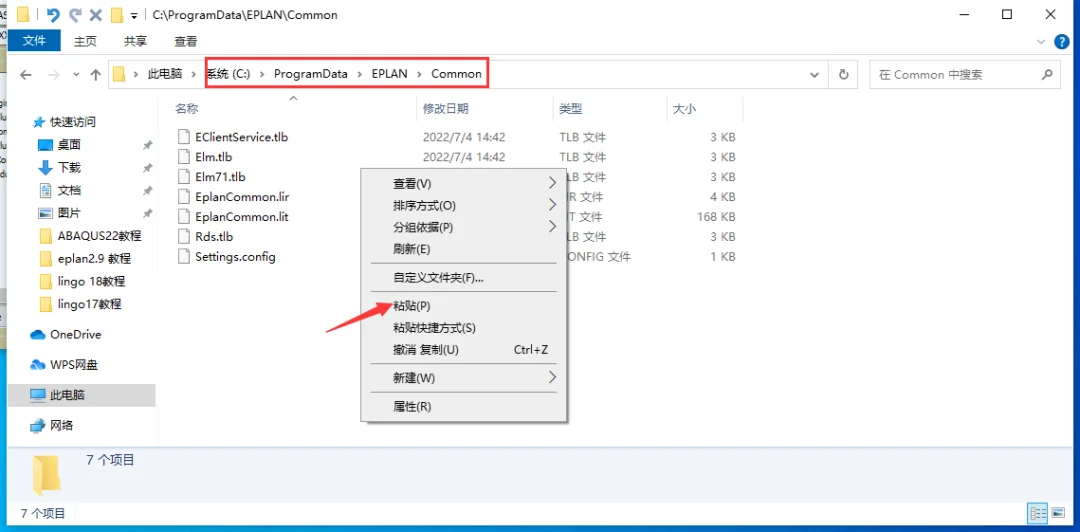
Task: Go up one folder level arrow
Action: click(96, 74)
